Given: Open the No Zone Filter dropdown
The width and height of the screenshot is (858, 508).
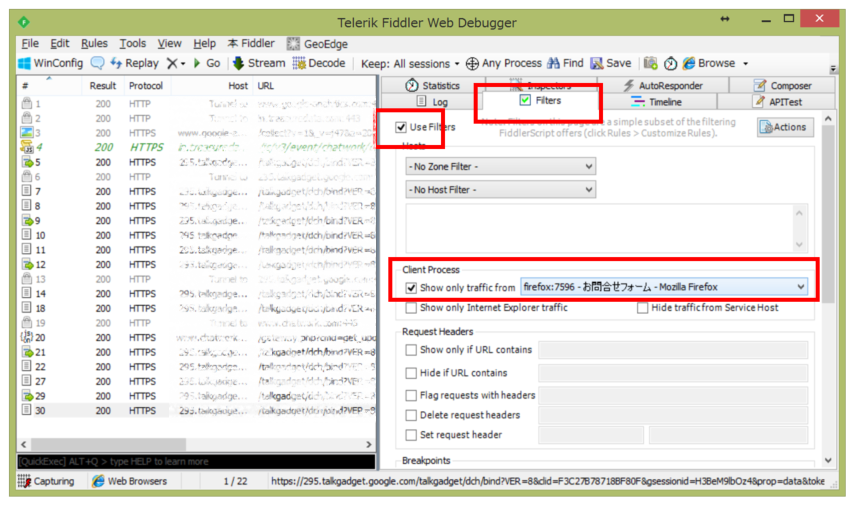Looking at the screenshot, I should click(x=500, y=166).
